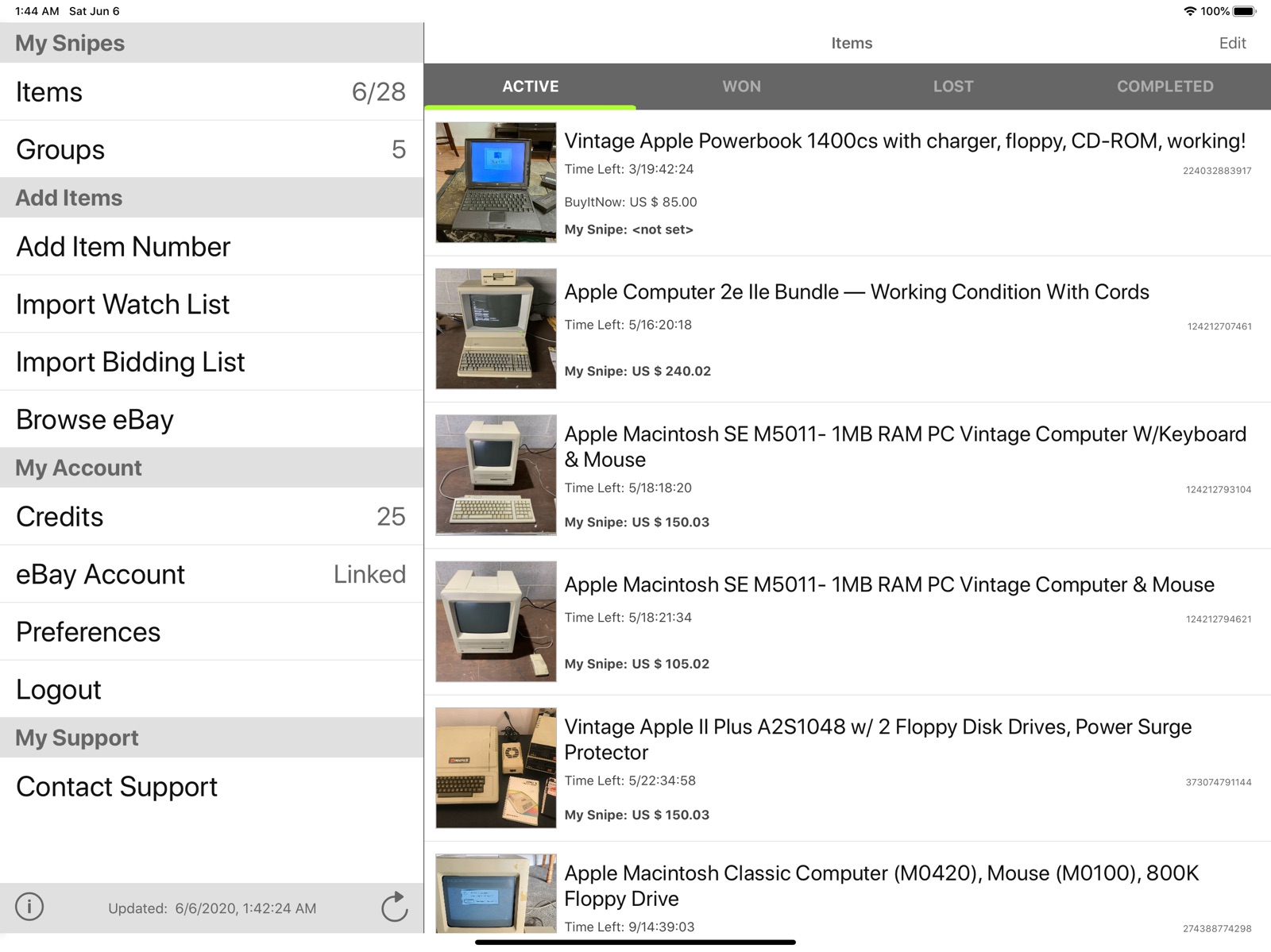Open the Groups row

coord(211,149)
